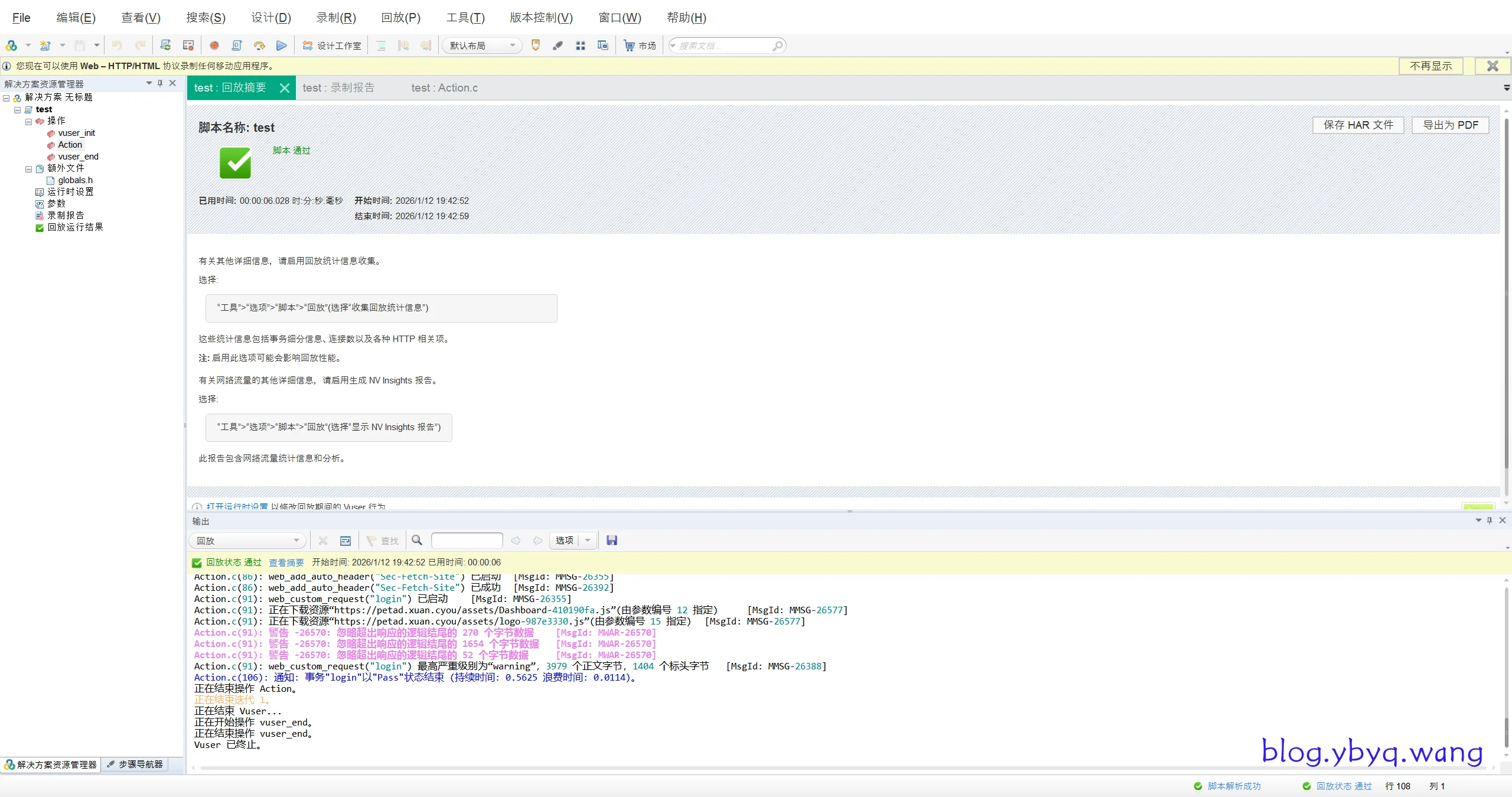
Task: Click the magnifier search icon in output pane
Action: [417, 541]
